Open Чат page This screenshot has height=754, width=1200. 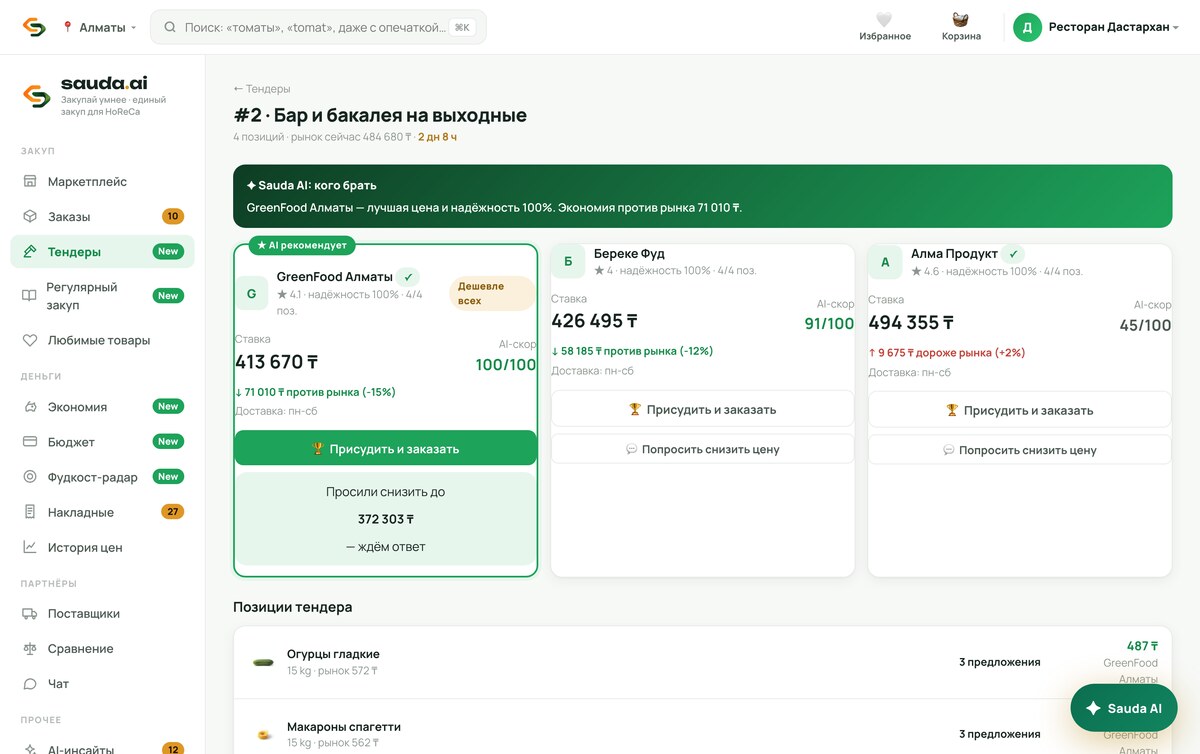(x=102, y=684)
